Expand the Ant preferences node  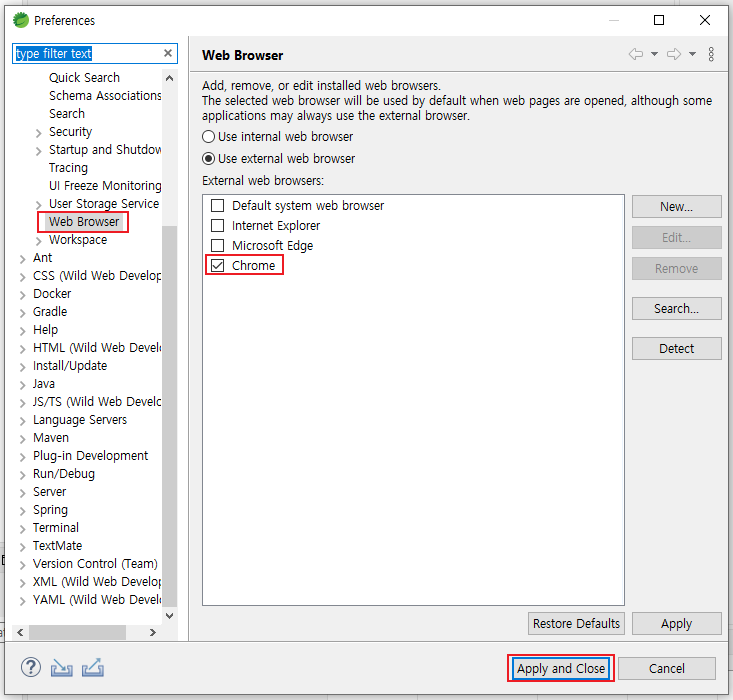(x=22, y=259)
